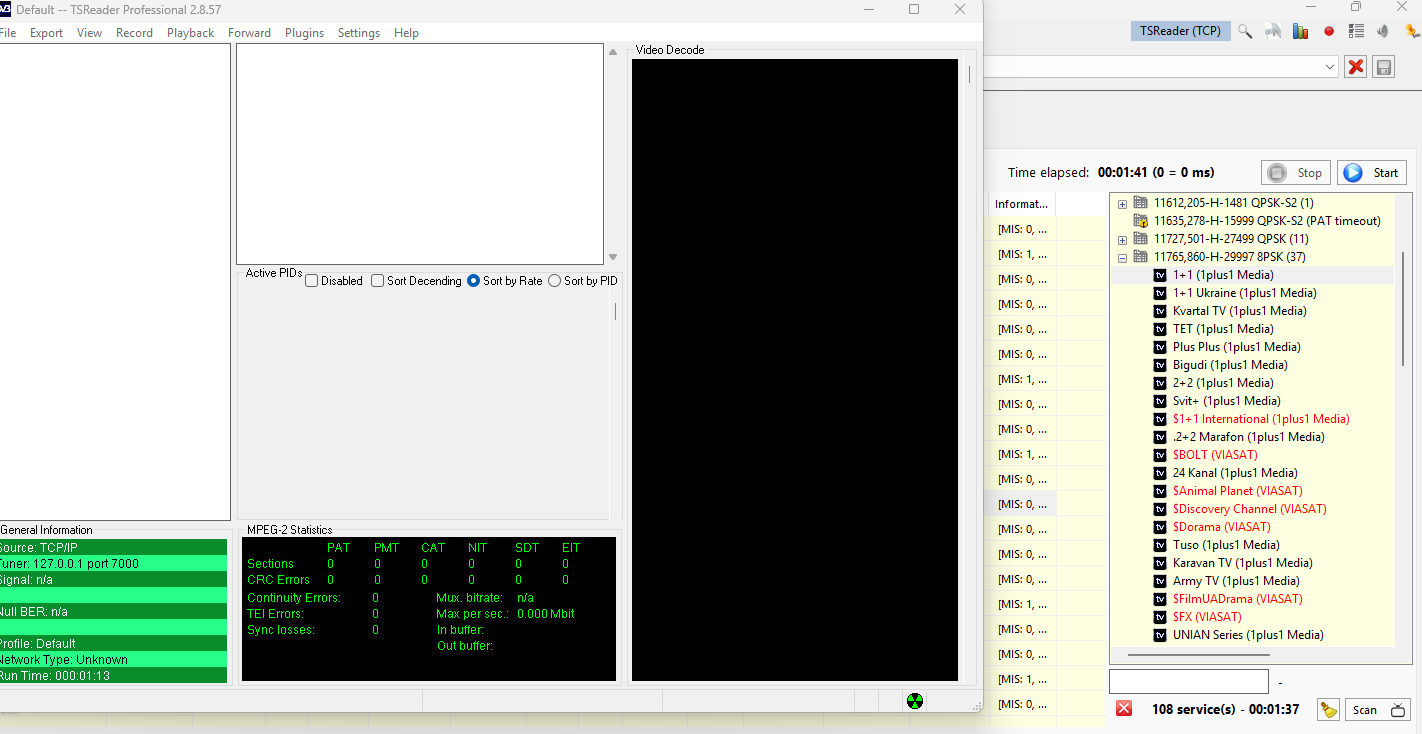Toggle the Disabled checkbox for Active PIDs
This screenshot has height=734, width=1422.
[x=311, y=281]
